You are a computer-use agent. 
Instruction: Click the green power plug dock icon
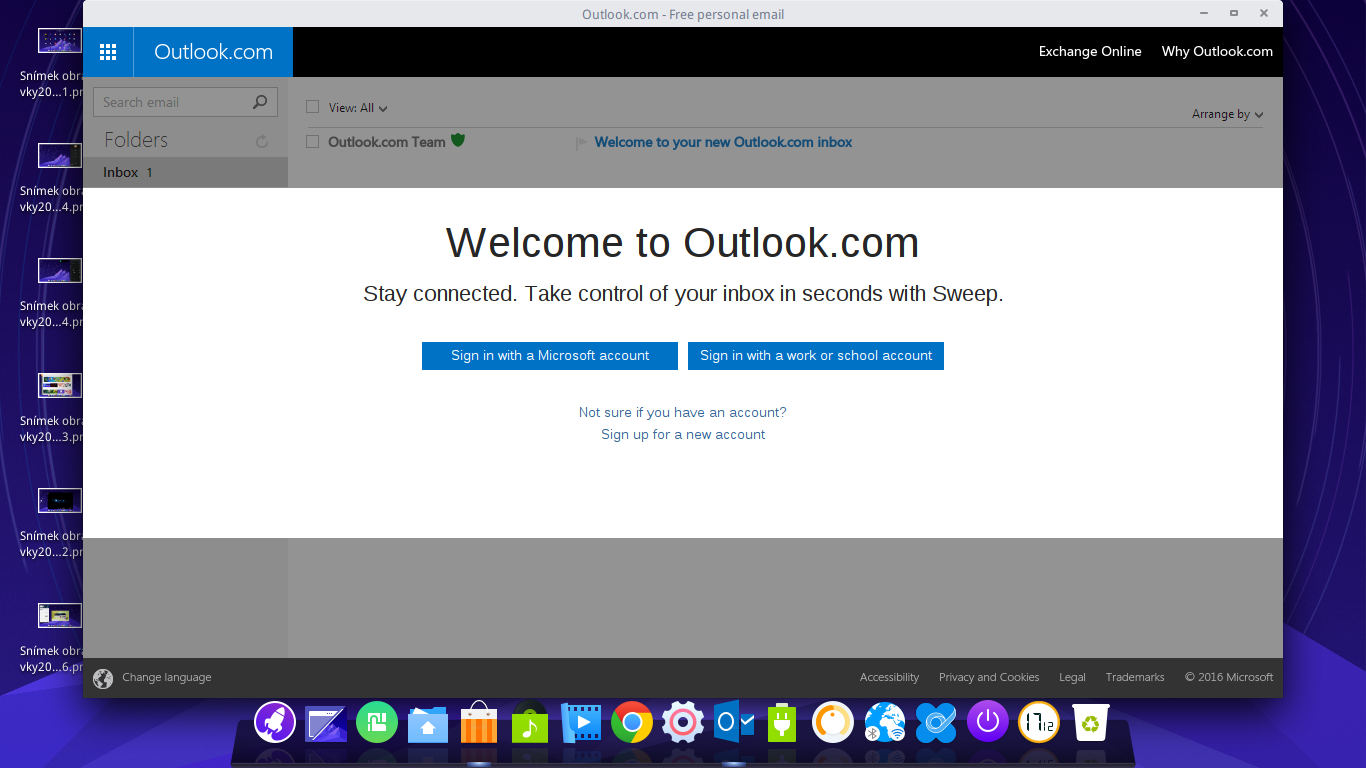(781, 722)
